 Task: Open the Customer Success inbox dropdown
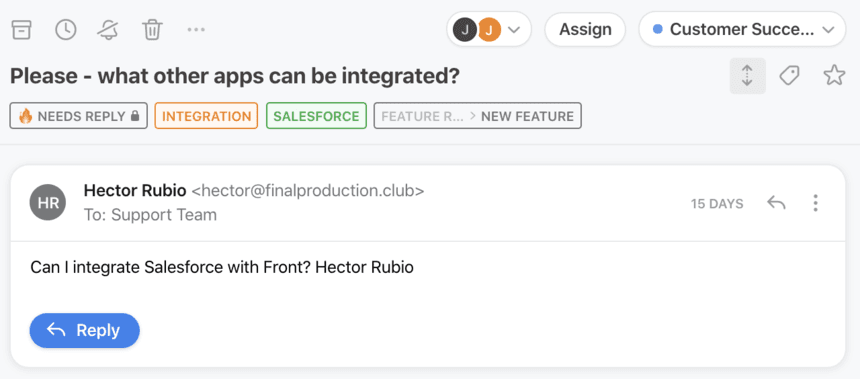tap(742, 29)
